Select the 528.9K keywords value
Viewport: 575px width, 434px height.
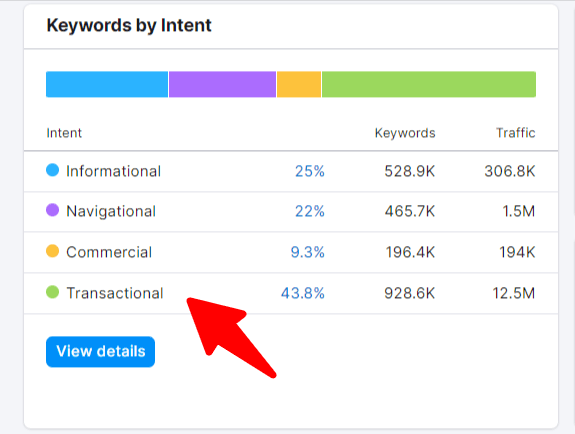410,171
